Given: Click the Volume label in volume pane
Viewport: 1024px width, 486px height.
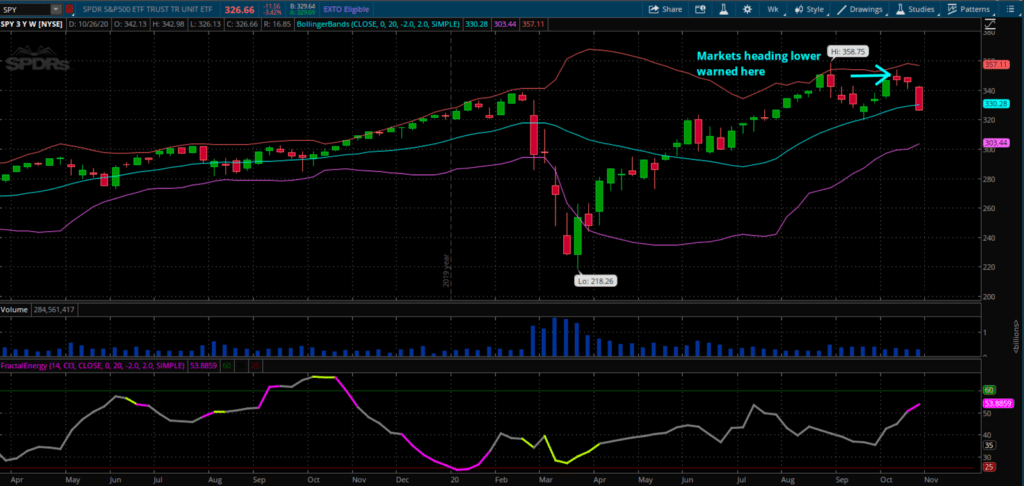Looking at the screenshot, I should pyautogui.click(x=14, y=309).
